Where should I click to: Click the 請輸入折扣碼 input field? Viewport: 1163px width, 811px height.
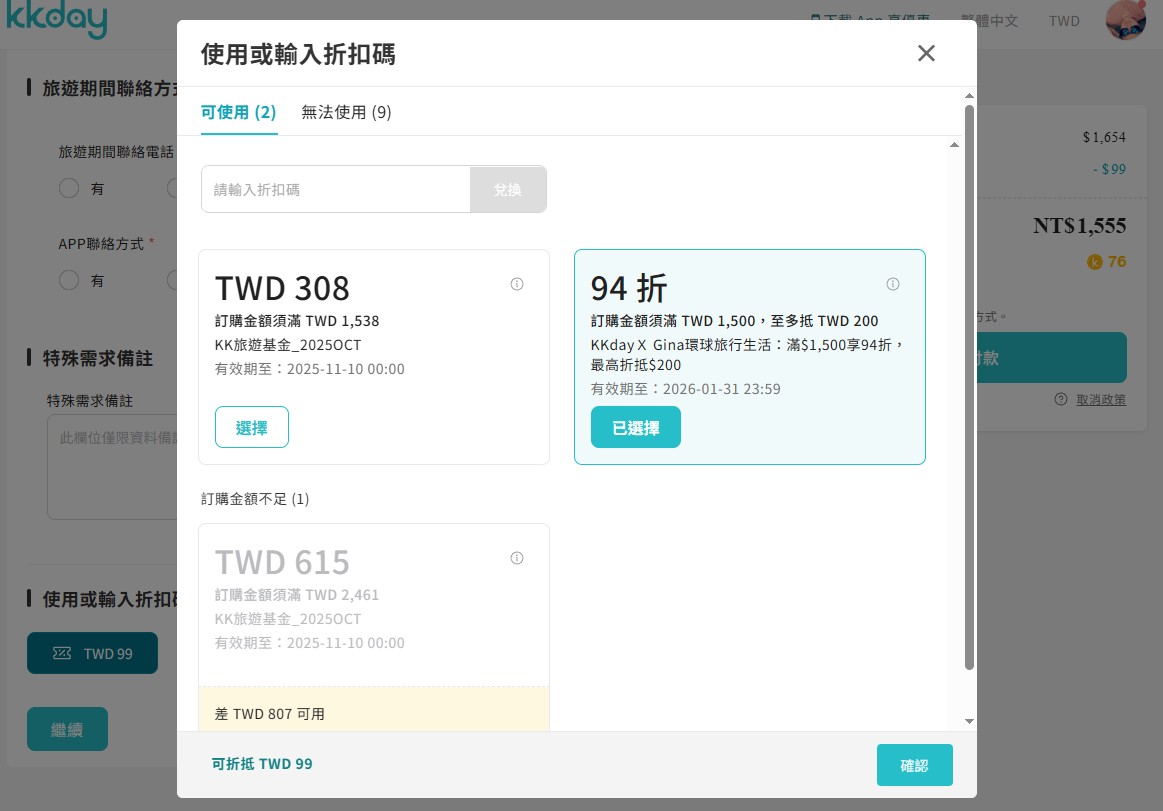(335, 189)
